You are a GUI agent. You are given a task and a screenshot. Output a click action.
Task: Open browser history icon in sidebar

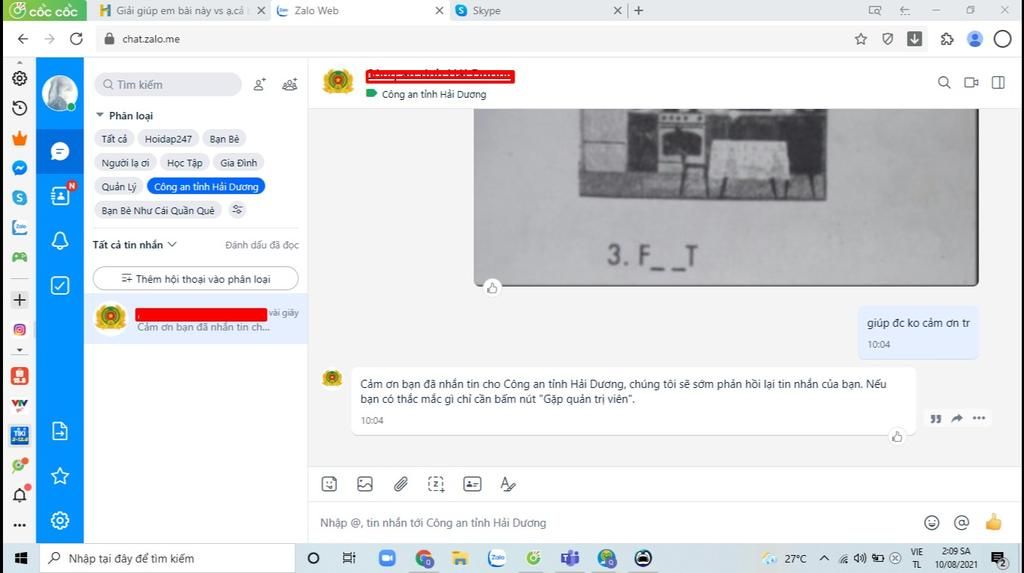20,108
